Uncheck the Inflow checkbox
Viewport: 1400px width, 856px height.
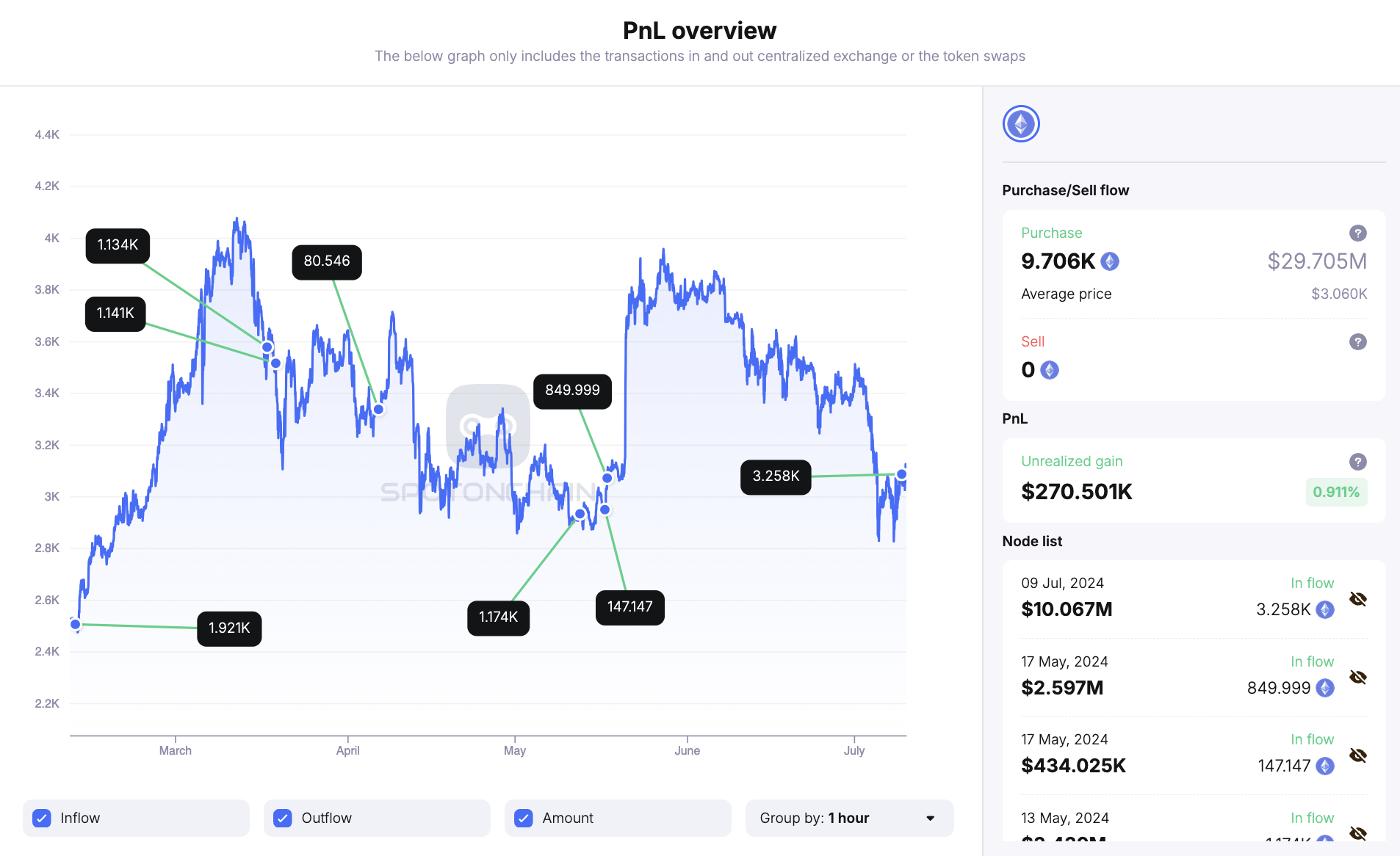pyautogui.click(x=42, y=818)
